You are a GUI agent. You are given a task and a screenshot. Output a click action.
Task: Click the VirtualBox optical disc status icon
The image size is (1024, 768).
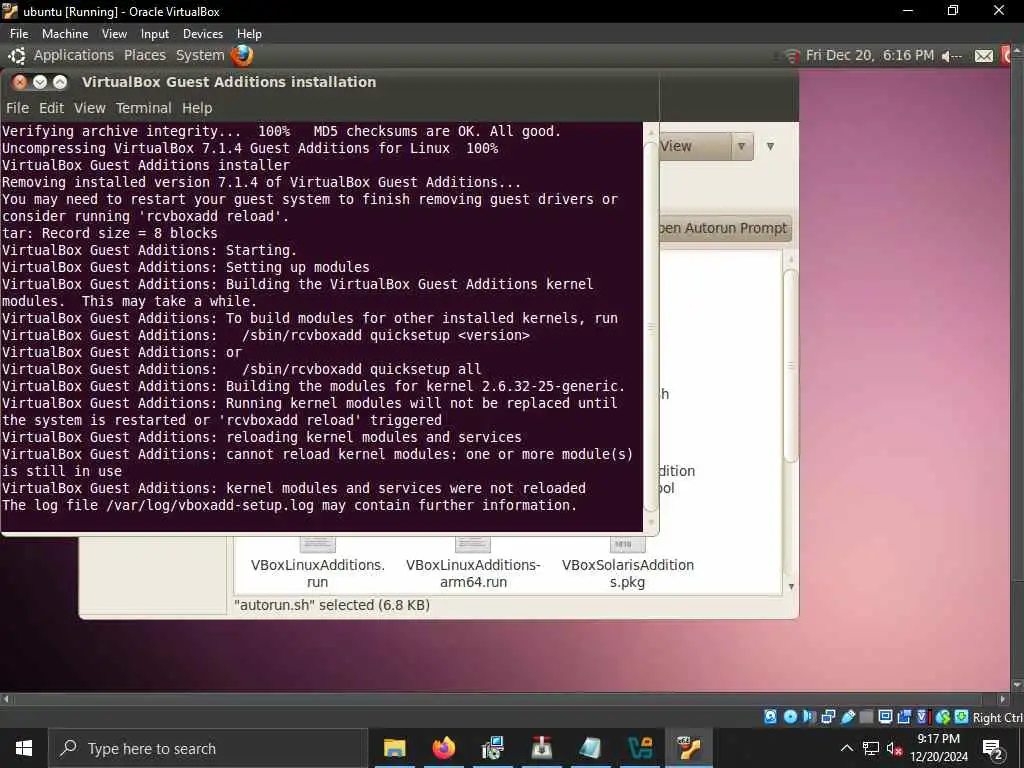coord(790,717)
